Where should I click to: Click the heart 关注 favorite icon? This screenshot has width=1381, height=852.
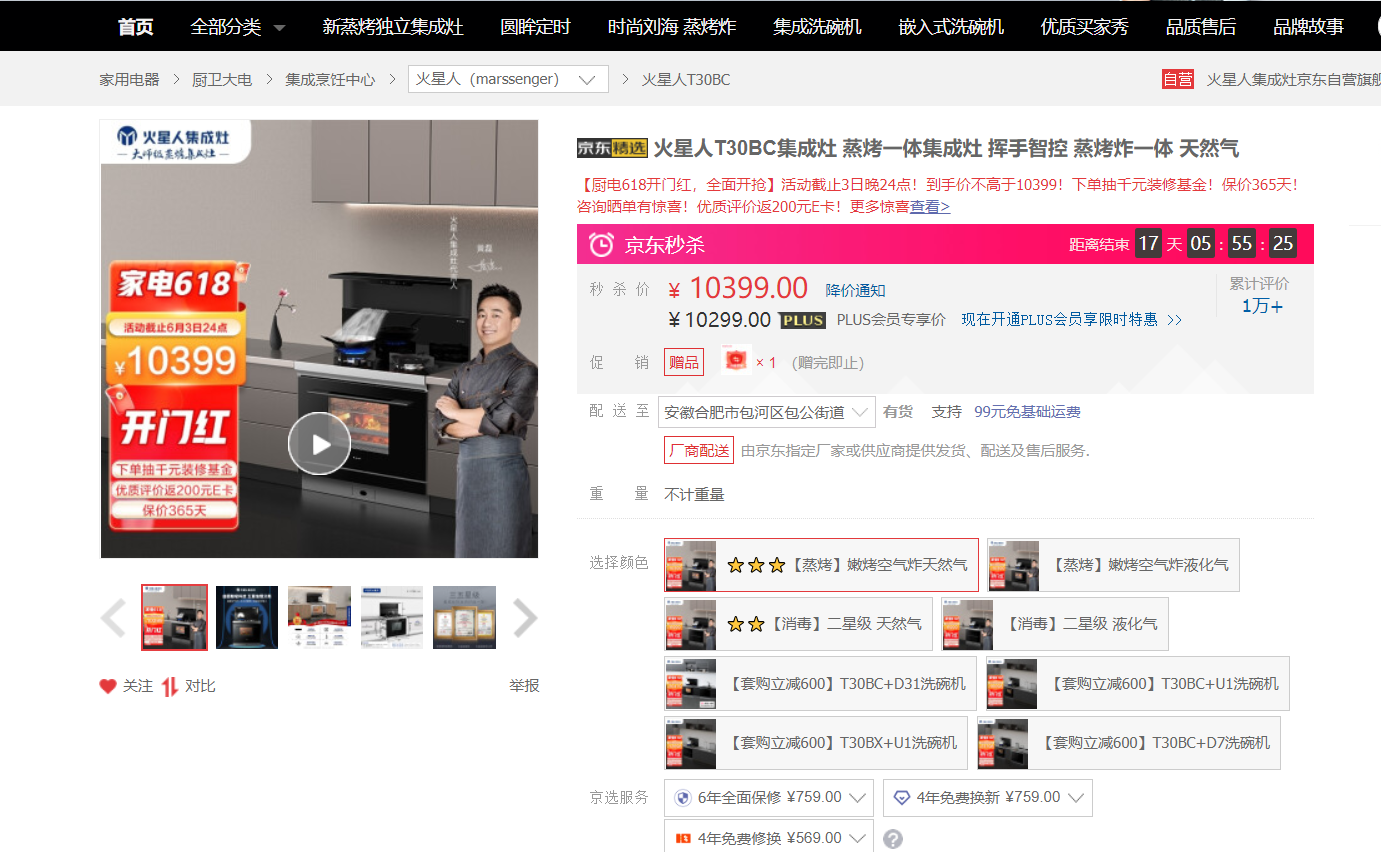tap(108, 686)
